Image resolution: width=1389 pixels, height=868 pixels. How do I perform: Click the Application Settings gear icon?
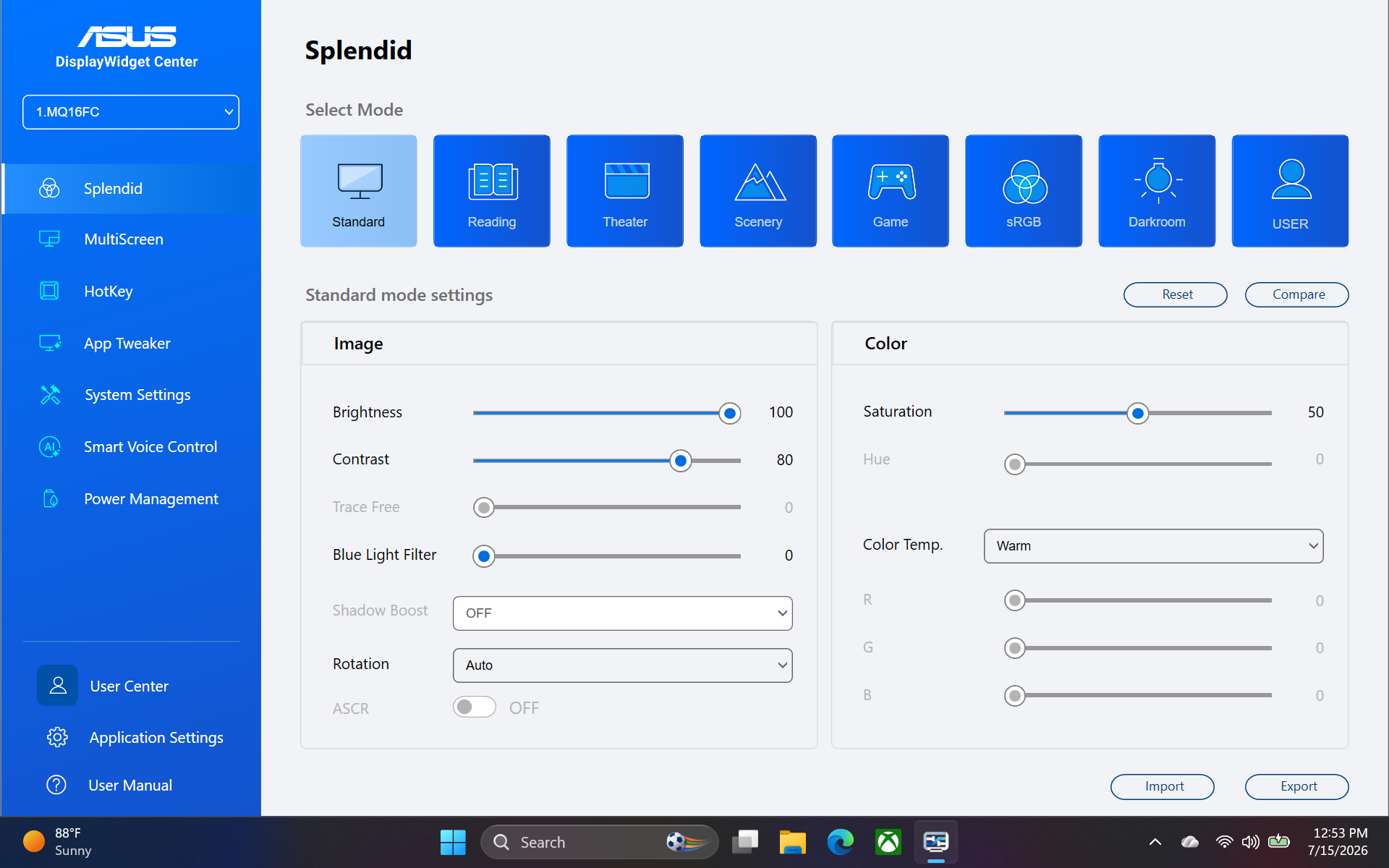[57, 737]
